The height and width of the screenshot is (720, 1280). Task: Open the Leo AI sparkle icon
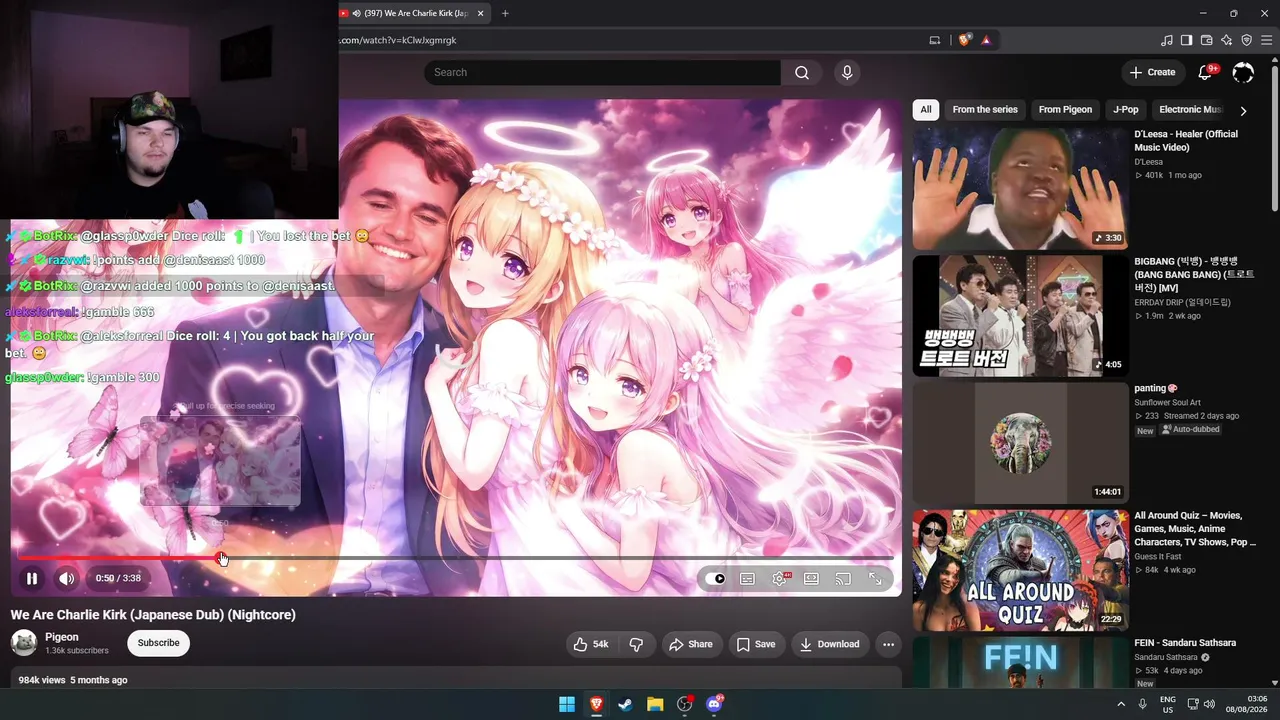[x=1227, y=40]
